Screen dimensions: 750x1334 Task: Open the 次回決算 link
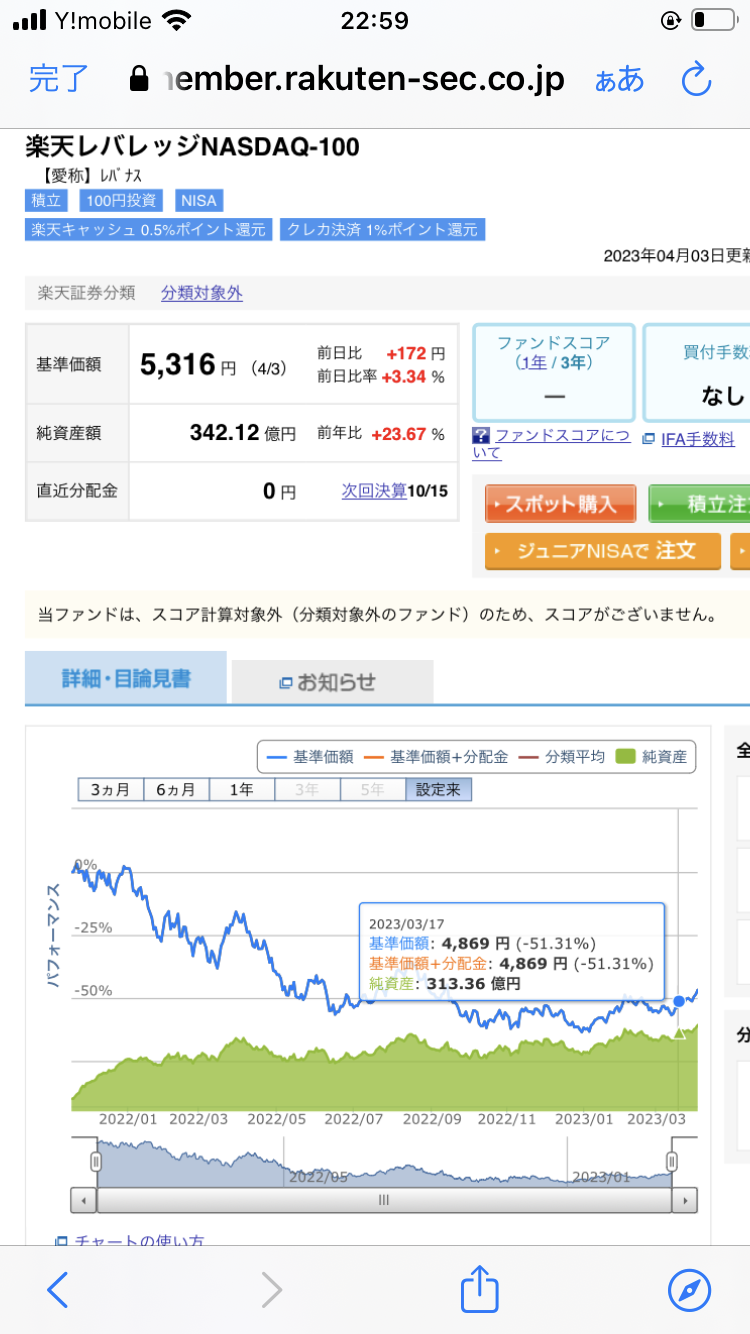click(x=374, y=491)
